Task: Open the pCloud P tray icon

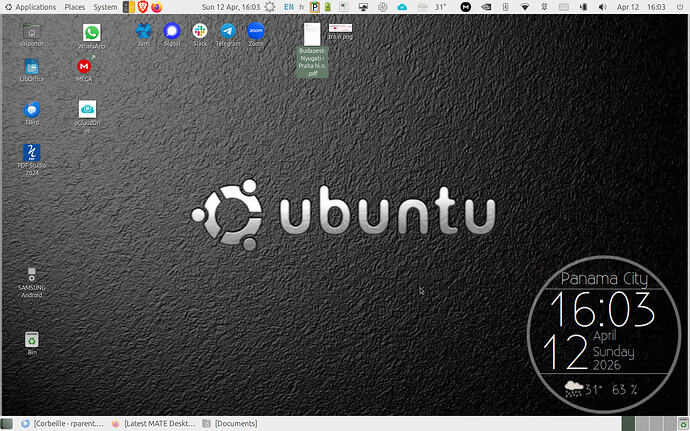Action: (315, 7)
